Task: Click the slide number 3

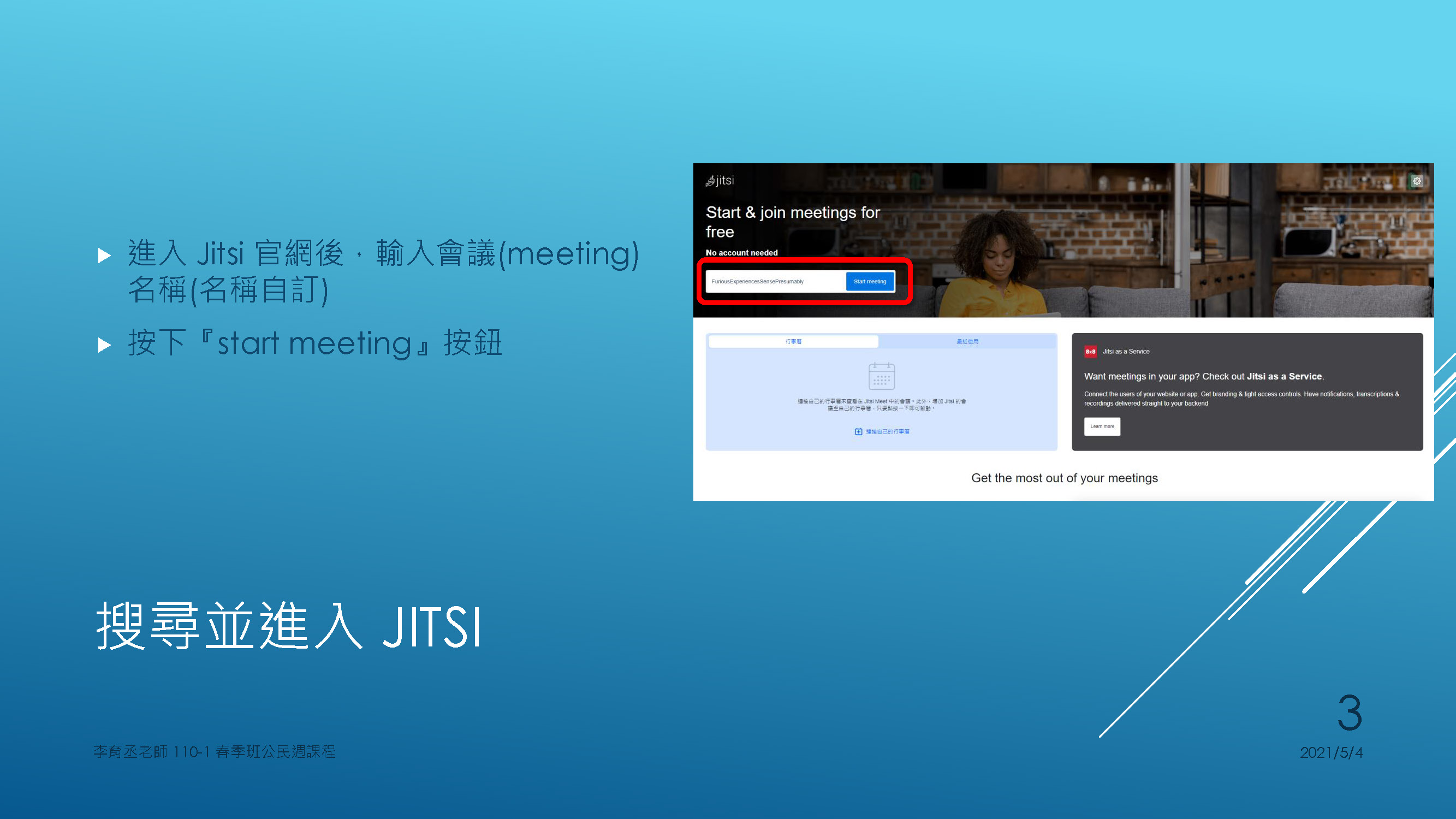Action: (x=1350, y=713)
